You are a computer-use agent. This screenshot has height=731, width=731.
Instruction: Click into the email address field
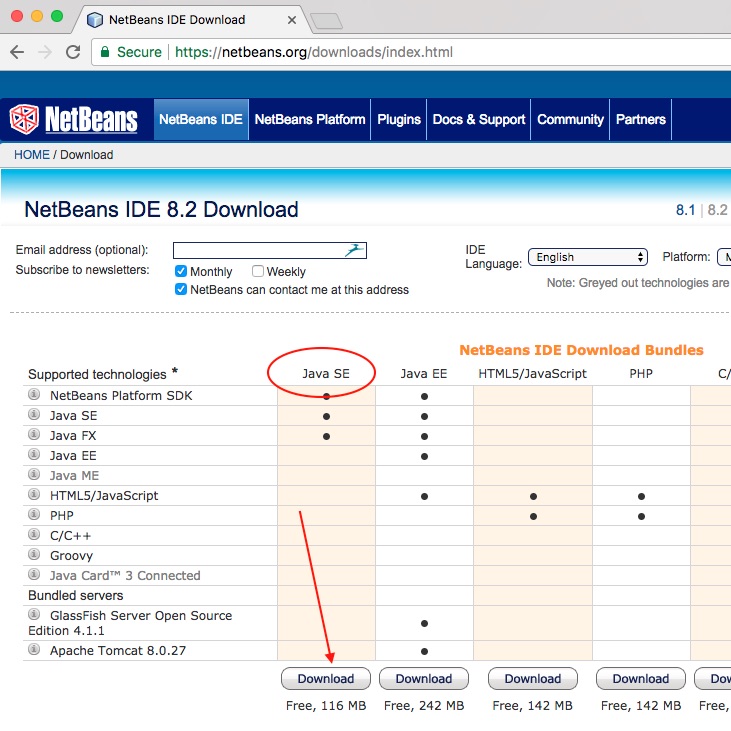pos(269,250)
